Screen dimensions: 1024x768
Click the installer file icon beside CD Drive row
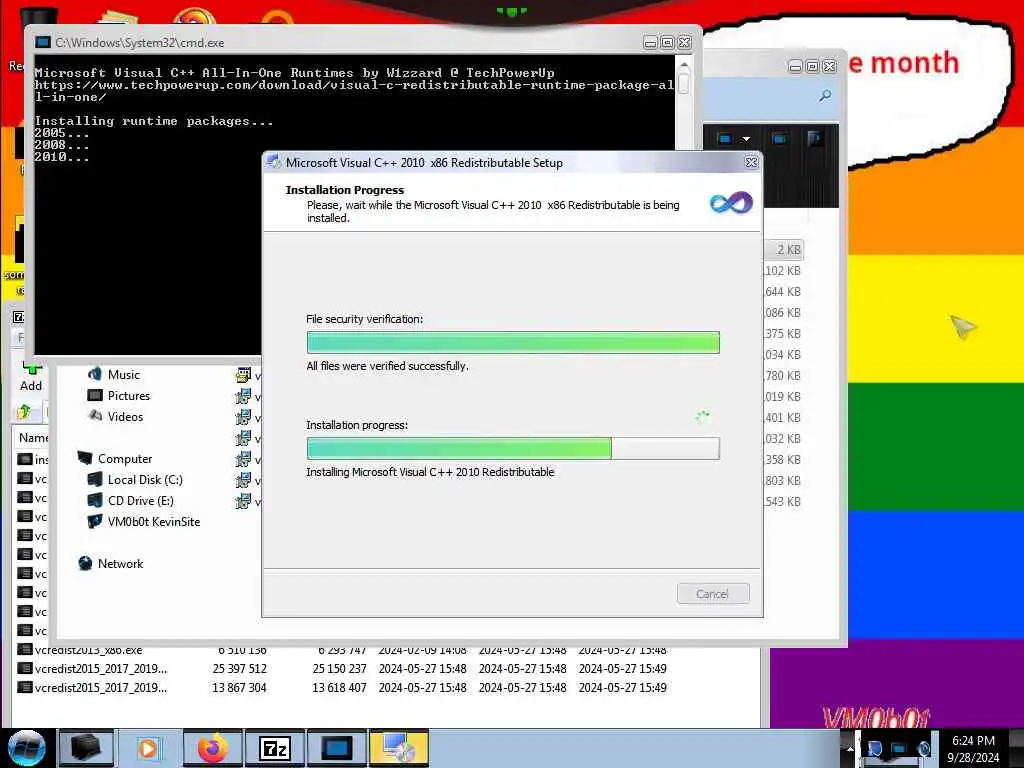243,501
